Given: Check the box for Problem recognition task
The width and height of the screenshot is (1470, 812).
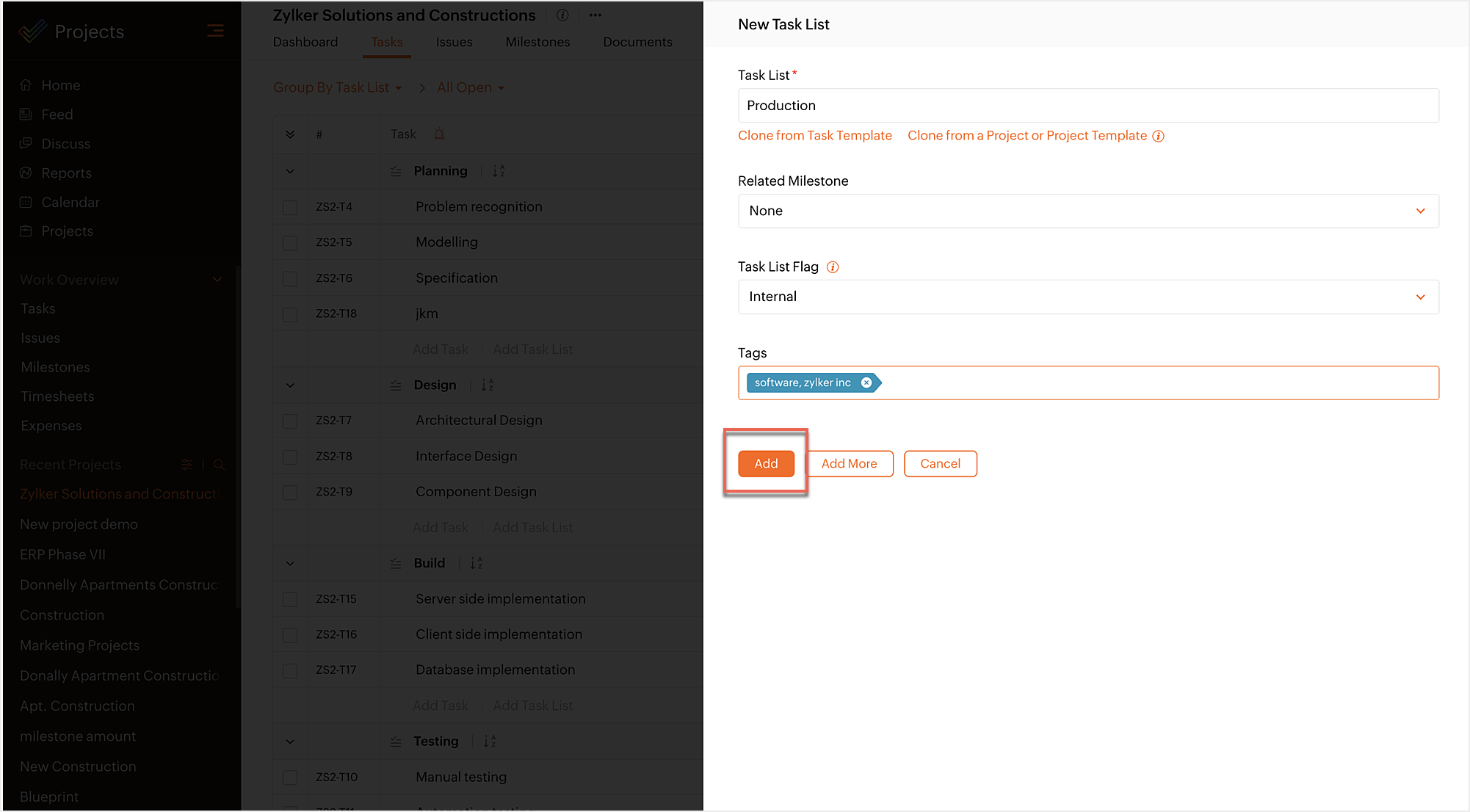Looking at the screenshot, I should [290, 207].
